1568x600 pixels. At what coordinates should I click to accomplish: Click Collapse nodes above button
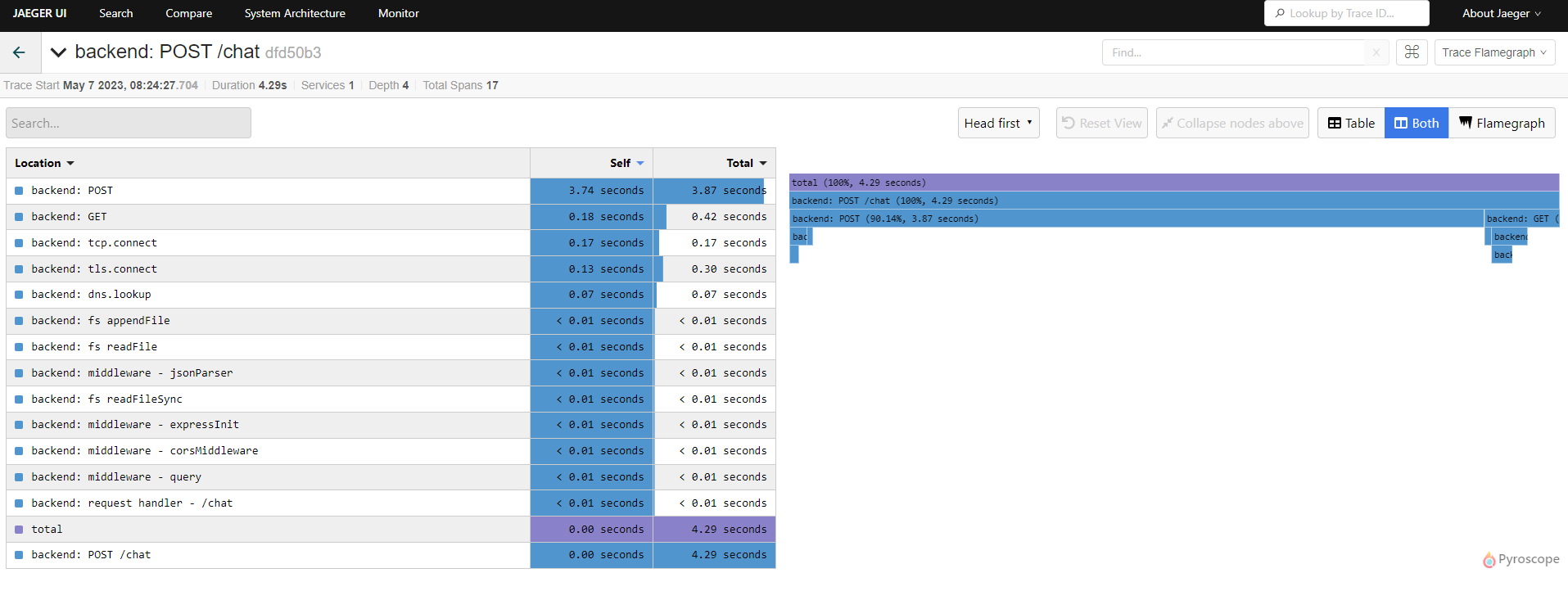point(1232,123)
